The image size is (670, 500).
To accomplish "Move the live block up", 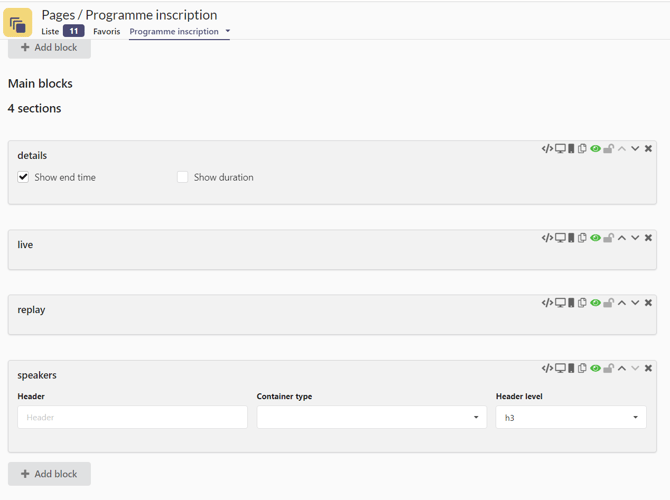I will click(x=622, y=238).
